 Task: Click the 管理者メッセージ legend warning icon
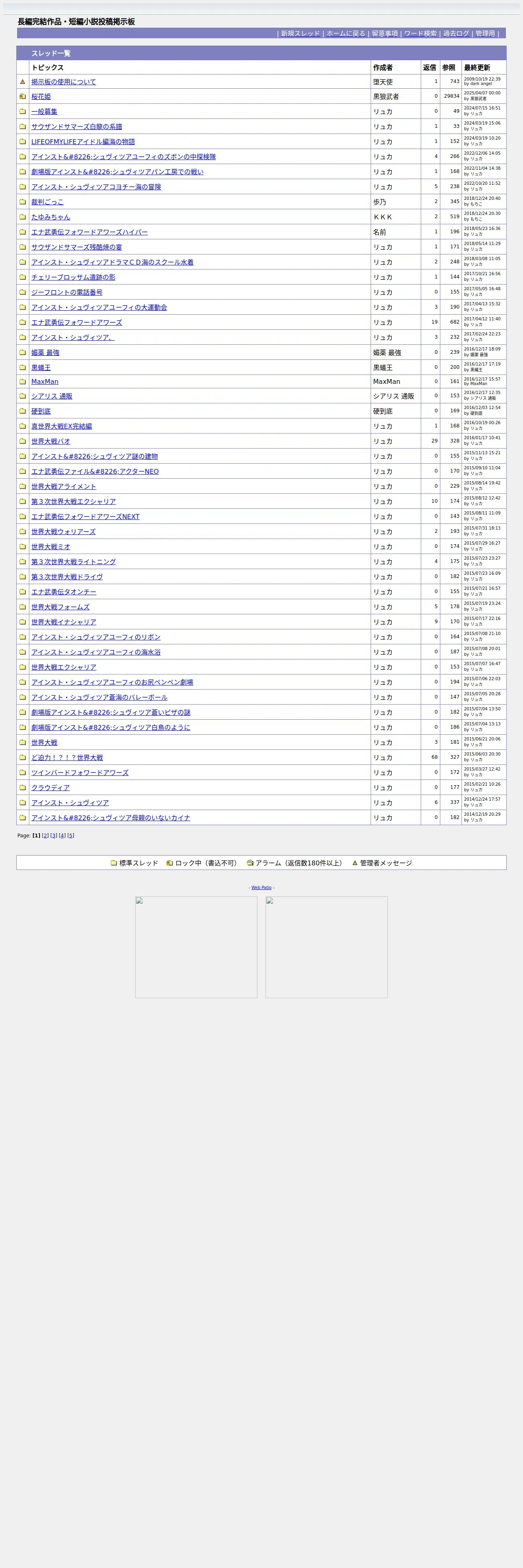[355, 863]
